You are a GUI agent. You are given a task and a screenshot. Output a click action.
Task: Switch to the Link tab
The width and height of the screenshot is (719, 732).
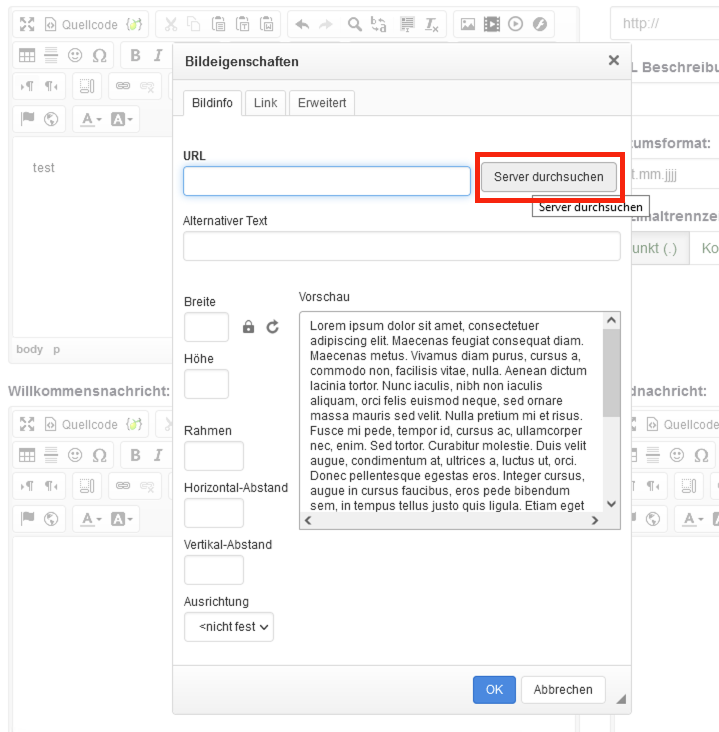pos(265,103)
